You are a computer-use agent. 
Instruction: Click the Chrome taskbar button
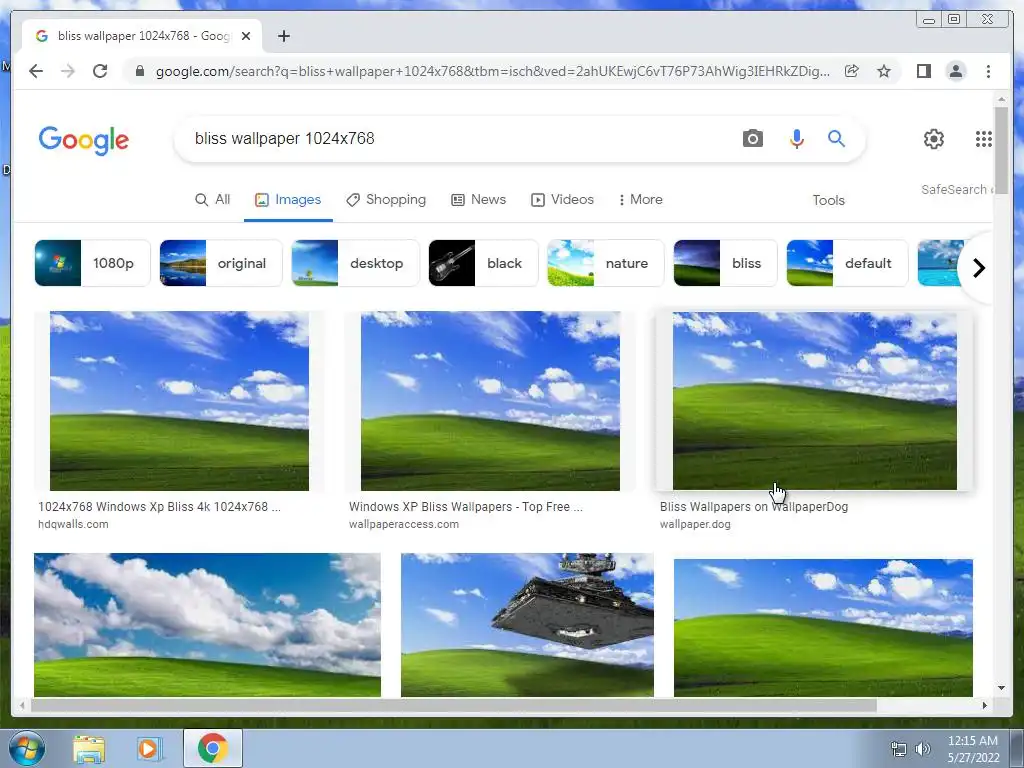coord(212,748)
